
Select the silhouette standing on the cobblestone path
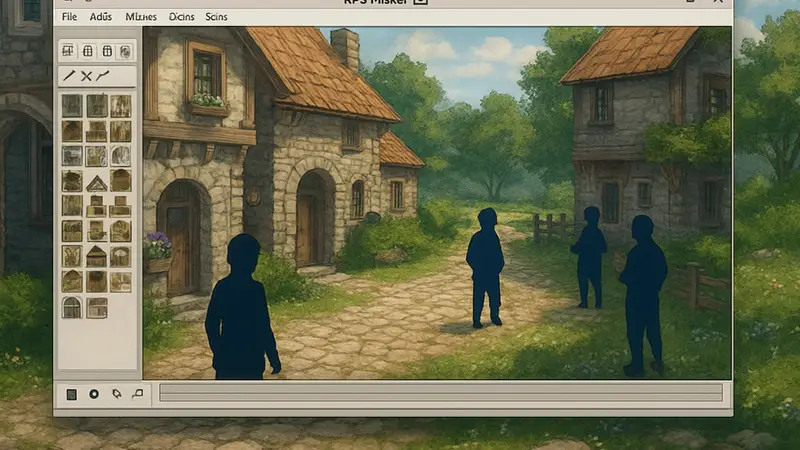pyautogui.click(x=485, y=267)
